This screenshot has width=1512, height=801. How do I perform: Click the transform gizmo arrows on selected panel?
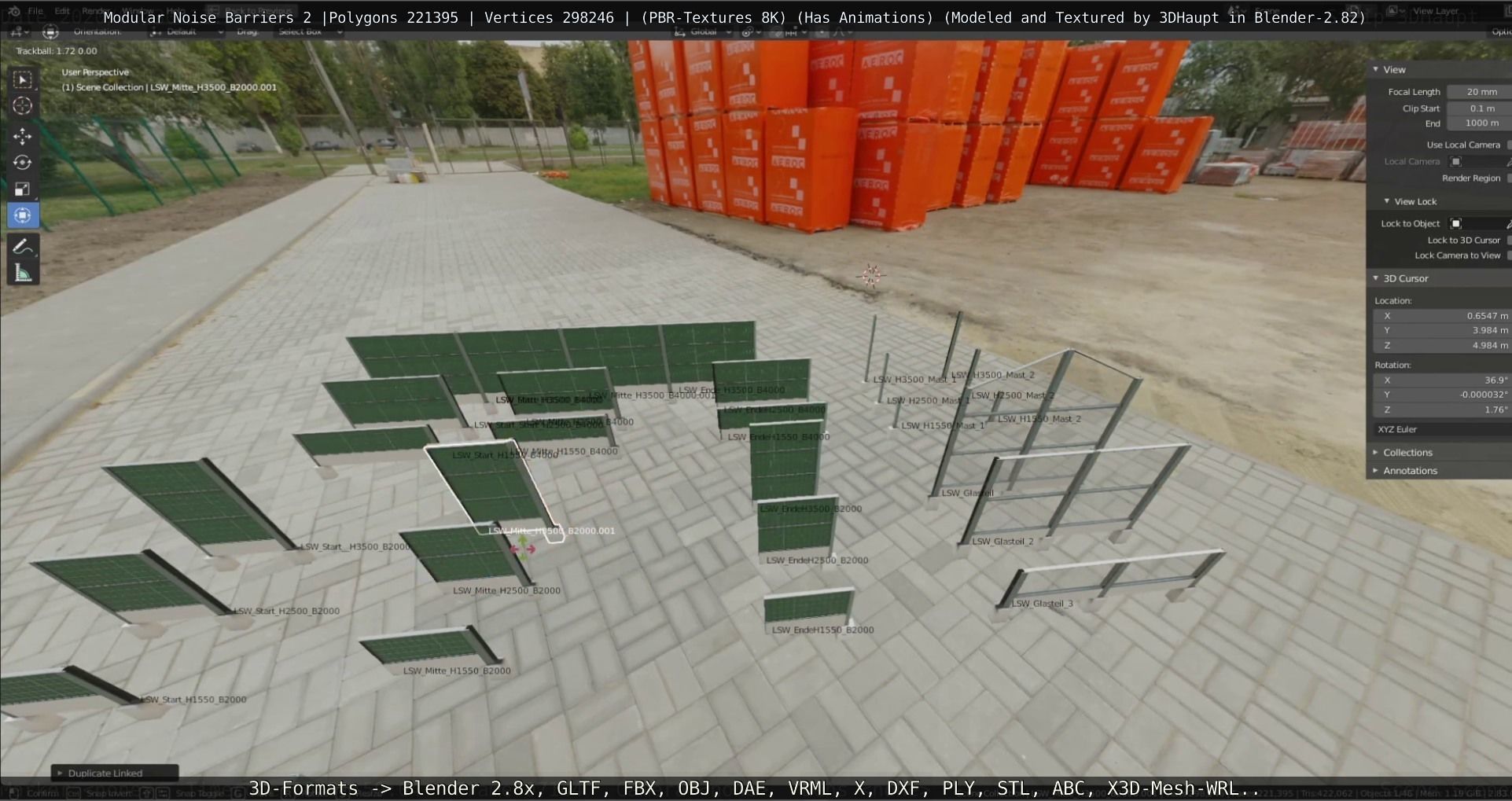click(523, 548)
